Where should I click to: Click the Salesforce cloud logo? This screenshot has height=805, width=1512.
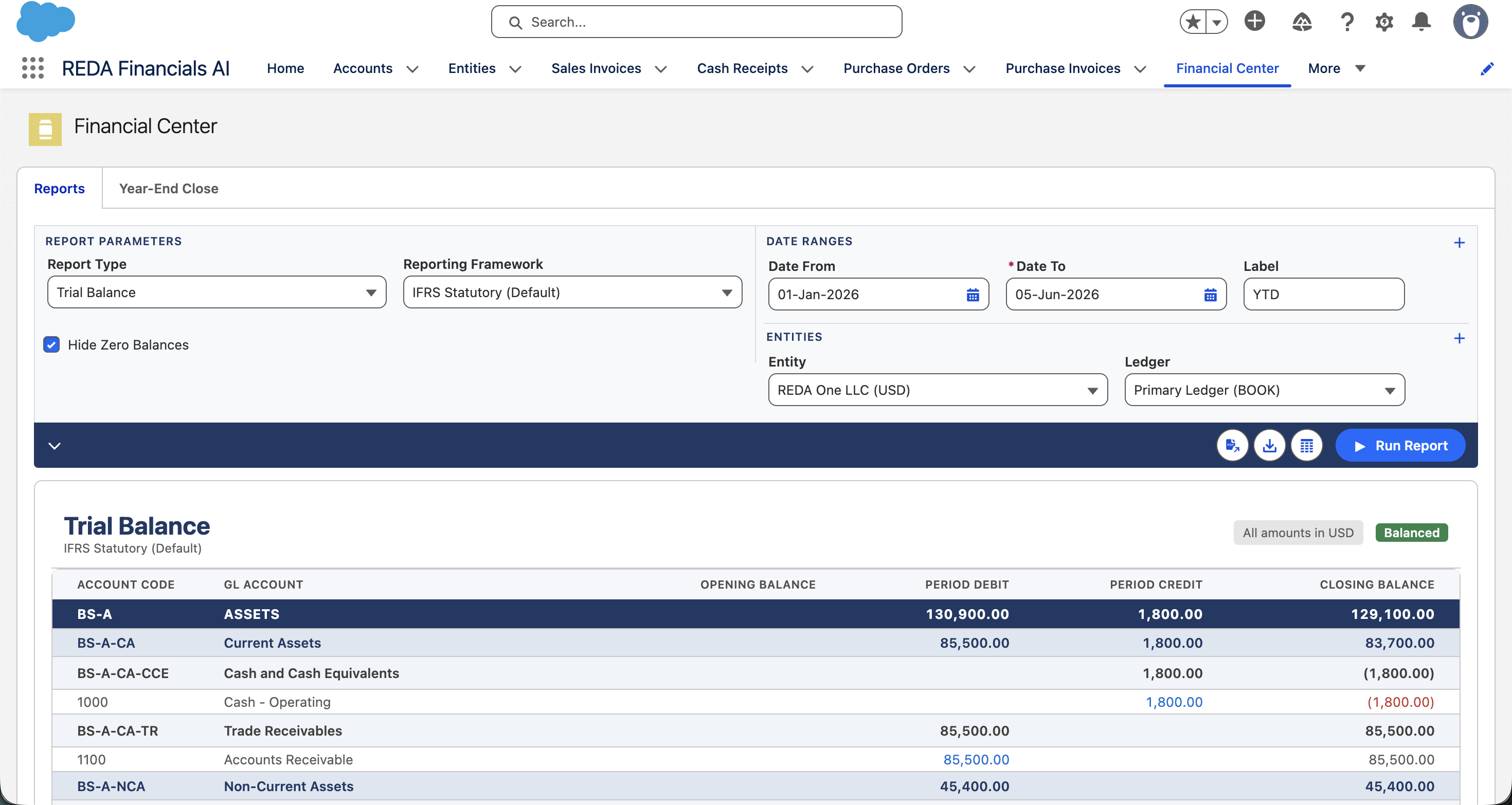tap(46, 21)
